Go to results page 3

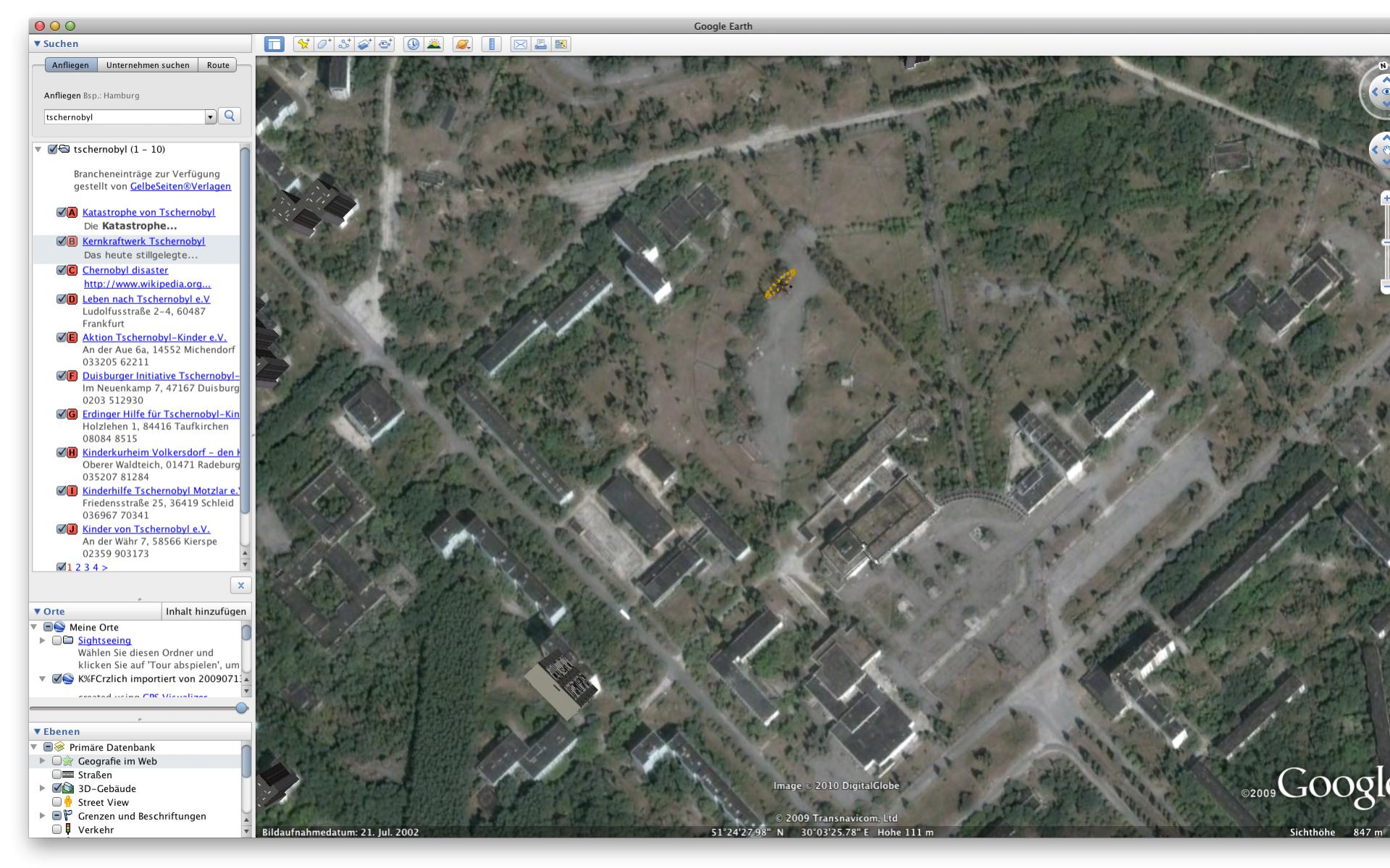coord(87,568)
